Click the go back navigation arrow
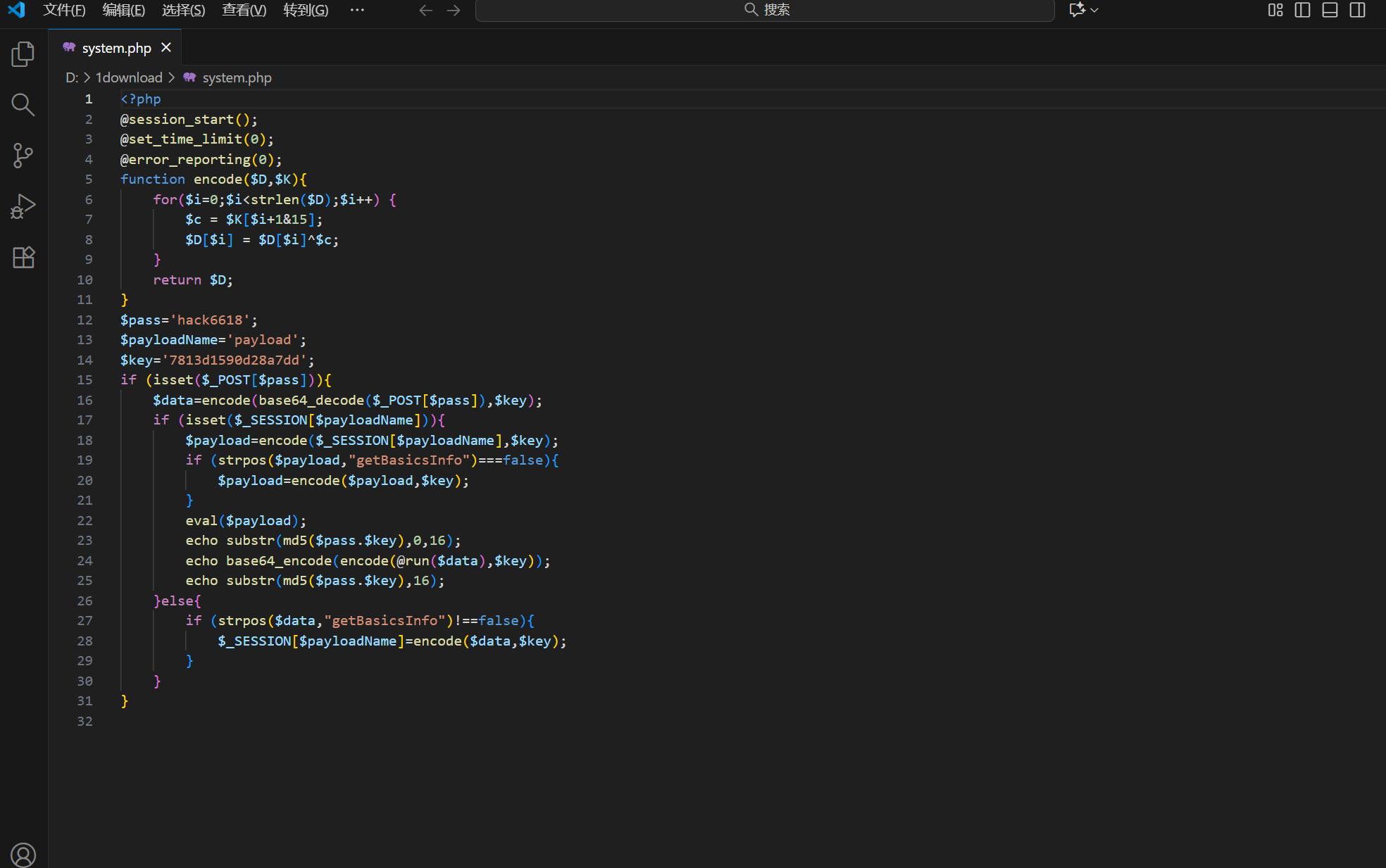This screenshot has height=868, width=1386. [425, 10]
